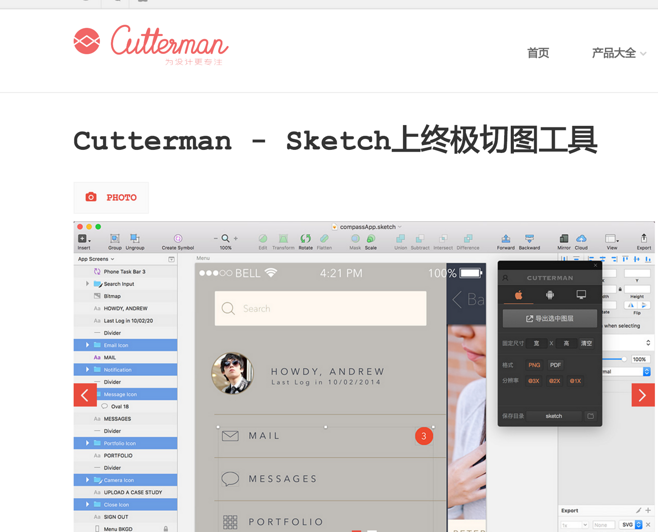Click the Flatten toolbar icon
Image resolution: width=658 pixels, height=532 pixels.
324,239
